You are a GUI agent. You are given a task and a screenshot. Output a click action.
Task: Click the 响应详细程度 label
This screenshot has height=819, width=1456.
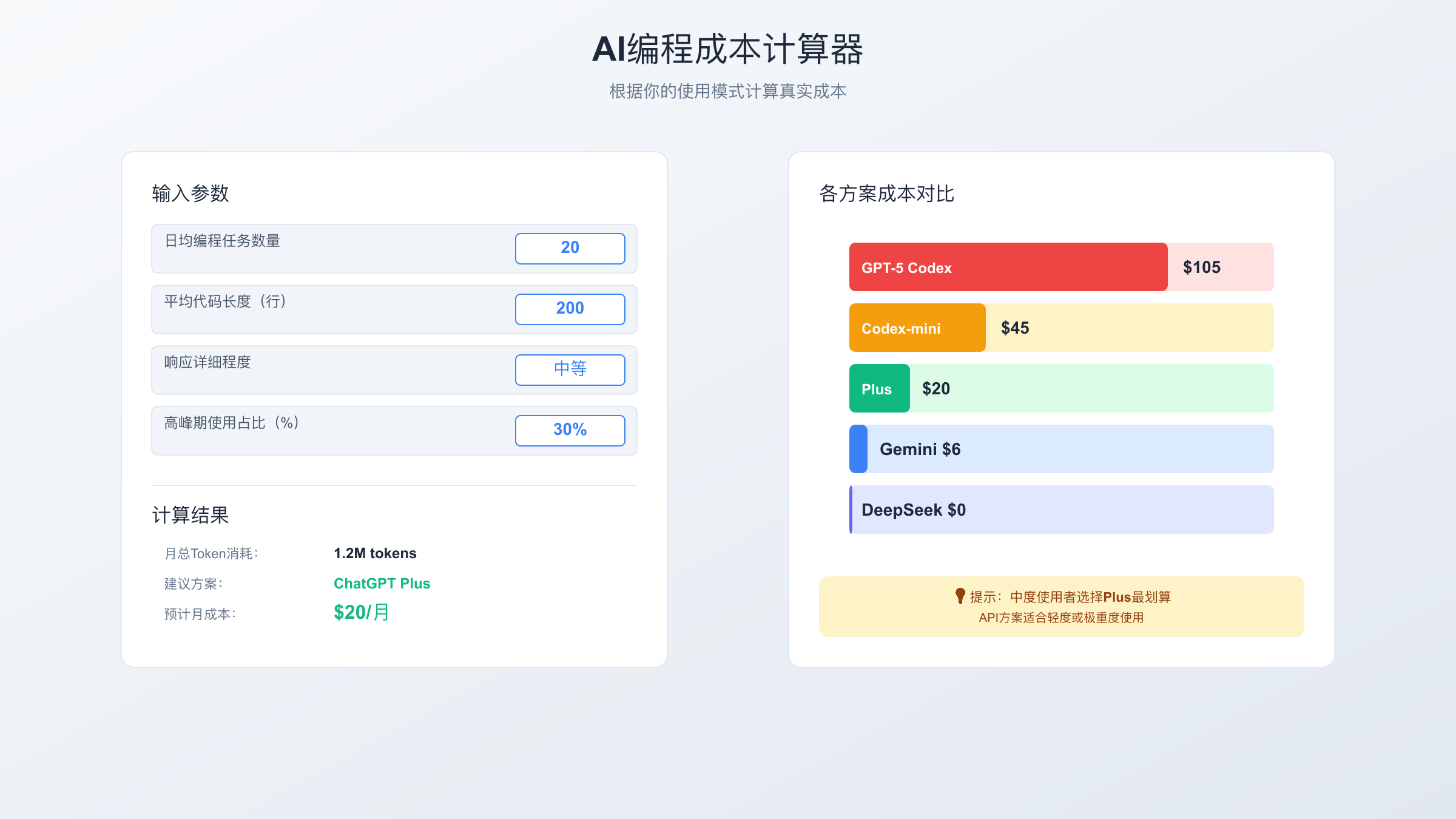(207, 362)
